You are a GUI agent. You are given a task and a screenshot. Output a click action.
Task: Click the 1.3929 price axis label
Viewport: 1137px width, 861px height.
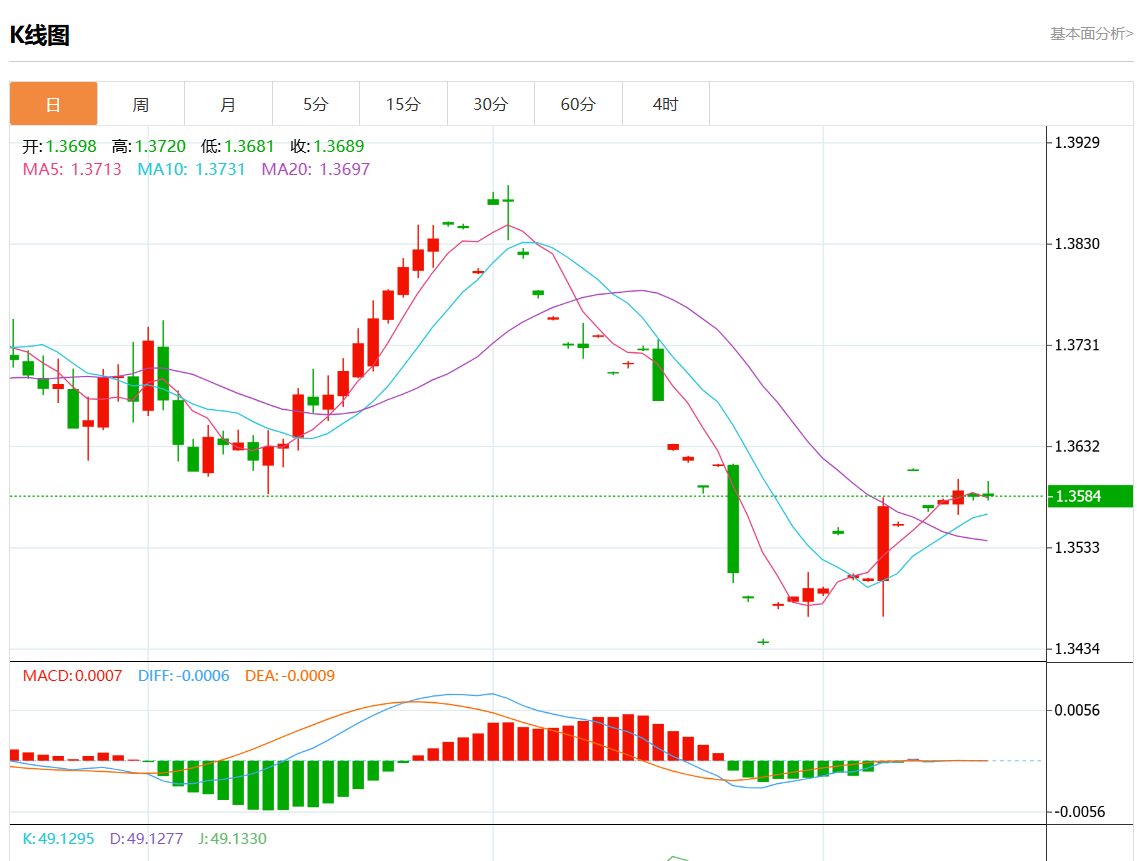click(x=1077, y=142)
